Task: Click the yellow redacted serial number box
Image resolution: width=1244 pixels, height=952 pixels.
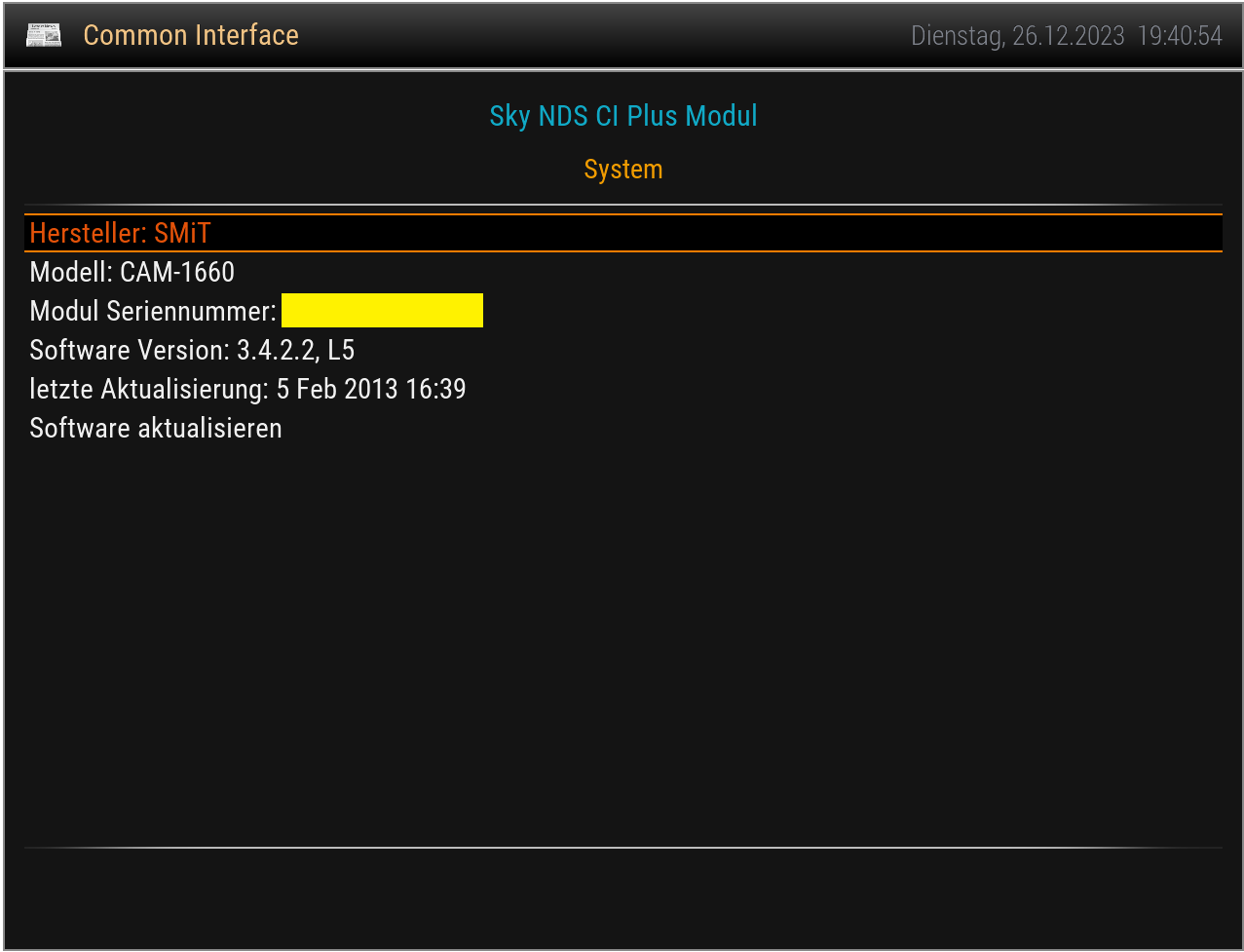Action: coord(382,311)
